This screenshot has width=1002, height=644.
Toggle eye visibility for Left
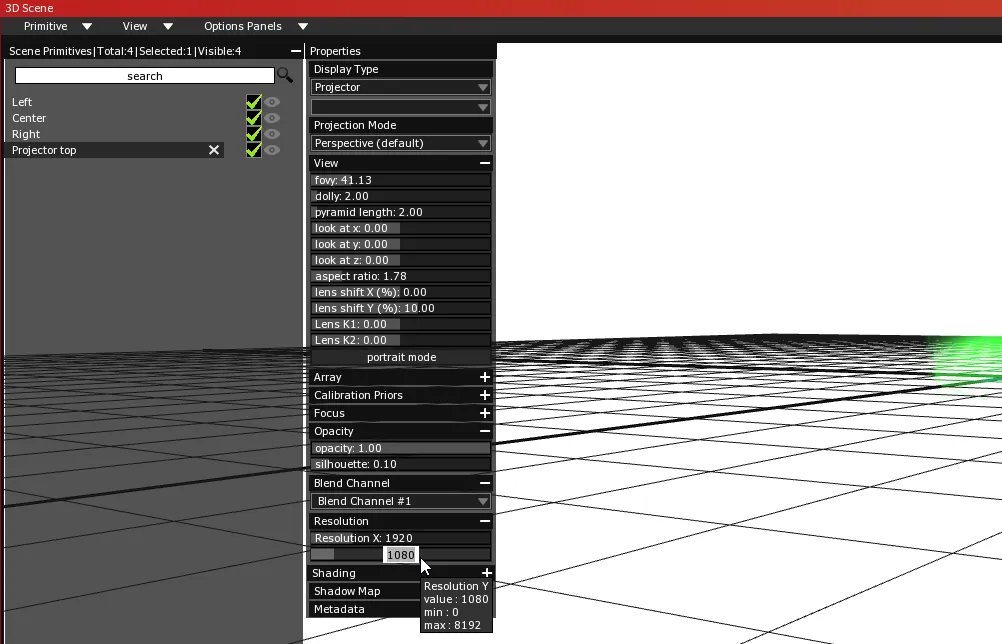coord(272,102)
